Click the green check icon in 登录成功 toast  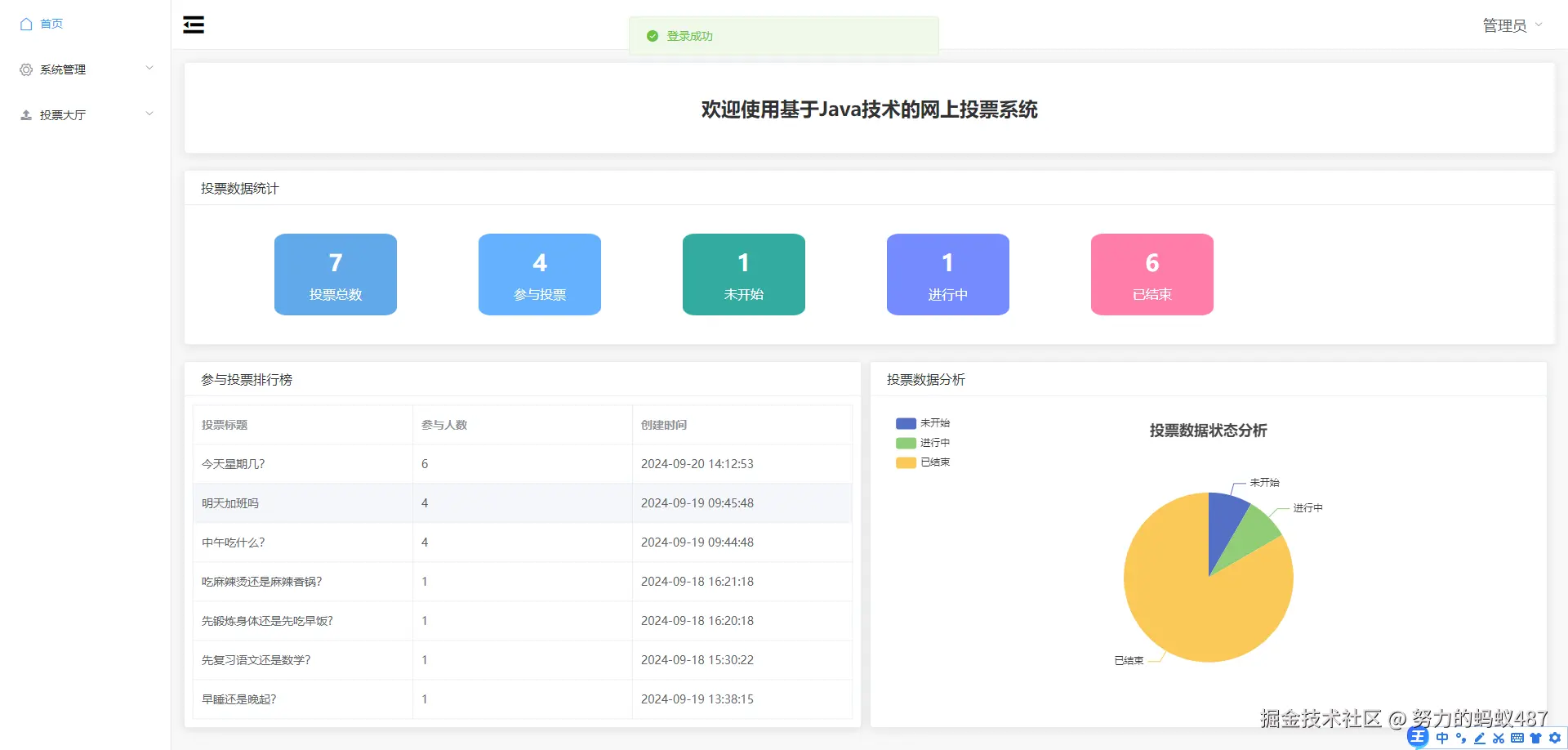coord(653,36)
